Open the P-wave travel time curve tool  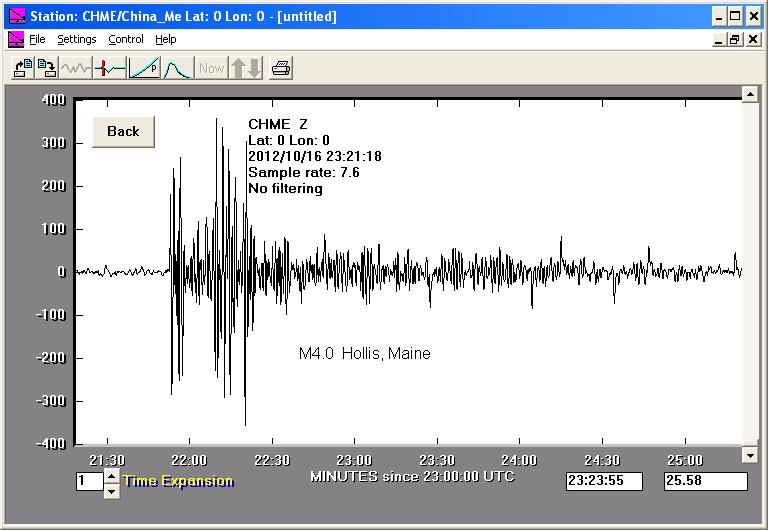click(x=144, y=68)
